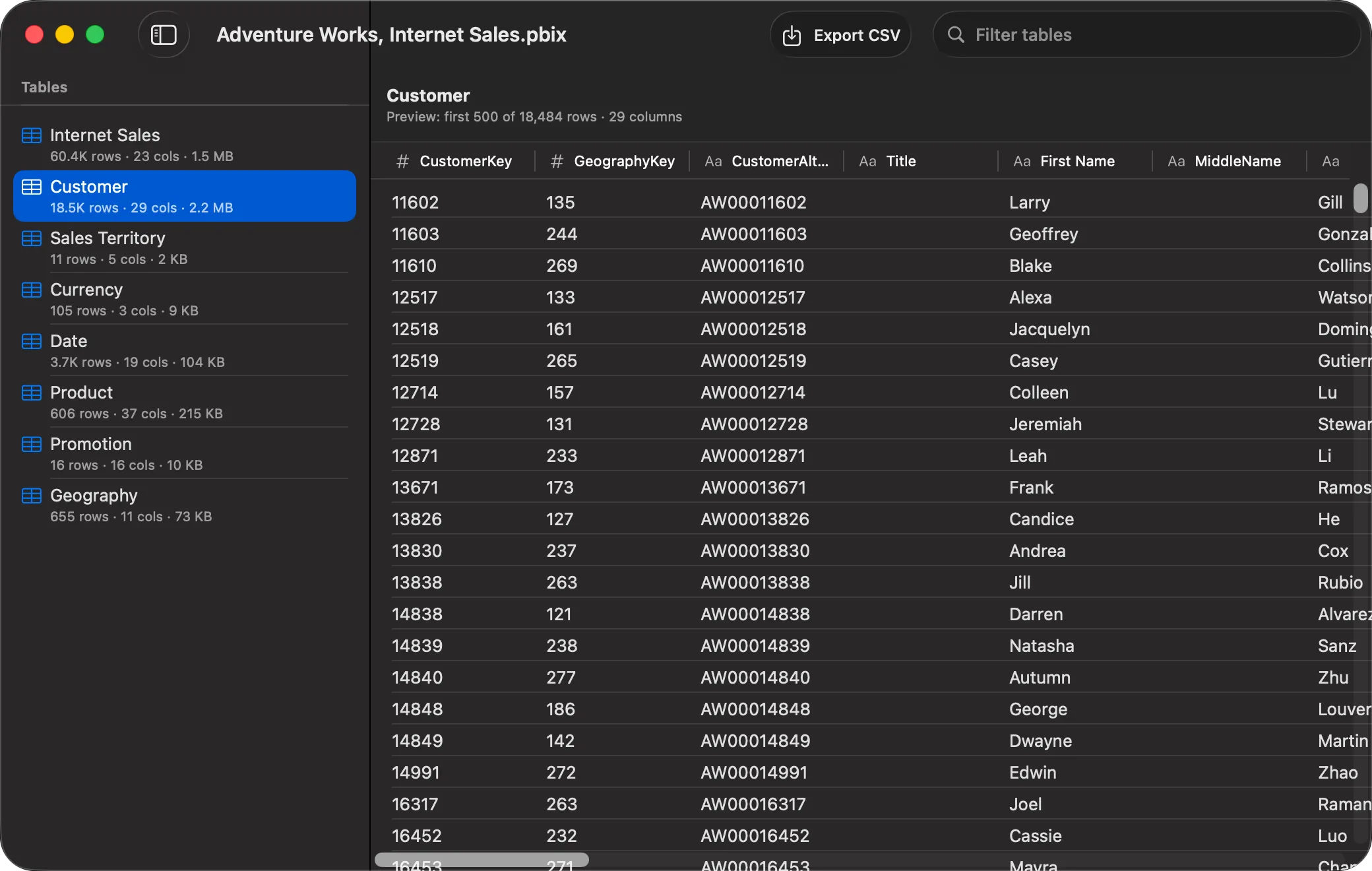The width and height of the screenshot is (1372, 871).
Task: Click the vertical scrollbar thumb
Action: 1361,198
